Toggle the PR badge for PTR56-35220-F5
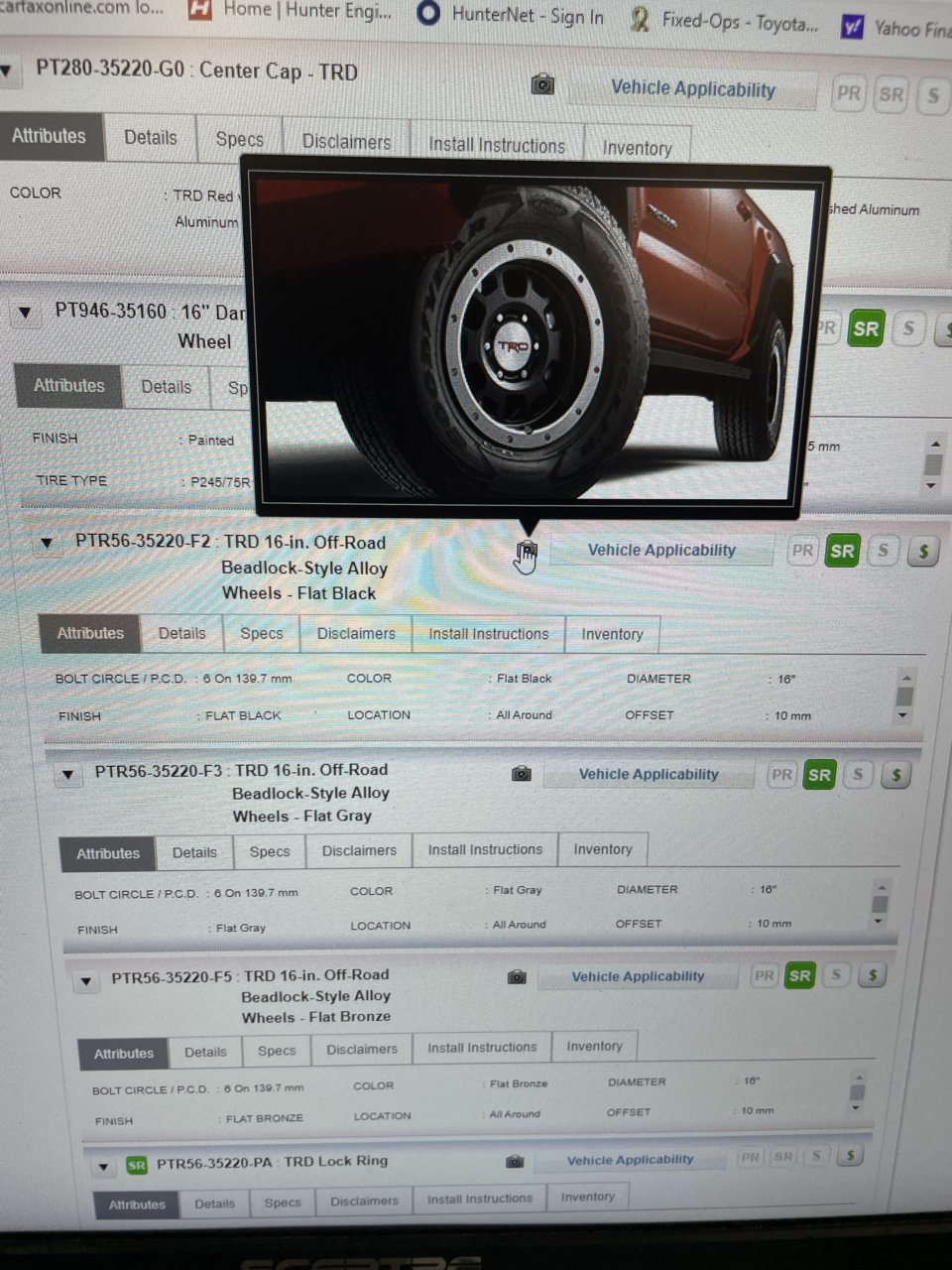Screen dimensions: 952x1270 click(764, 975)
